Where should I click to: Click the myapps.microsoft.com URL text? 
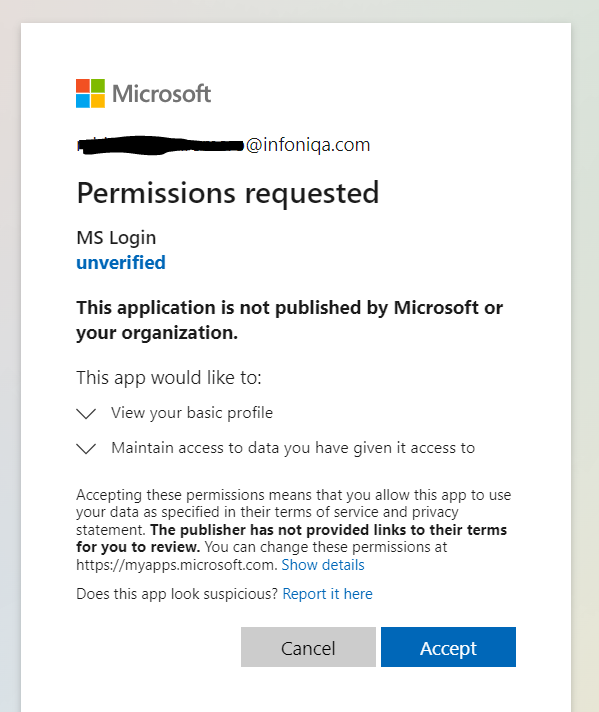coord(177,565)
